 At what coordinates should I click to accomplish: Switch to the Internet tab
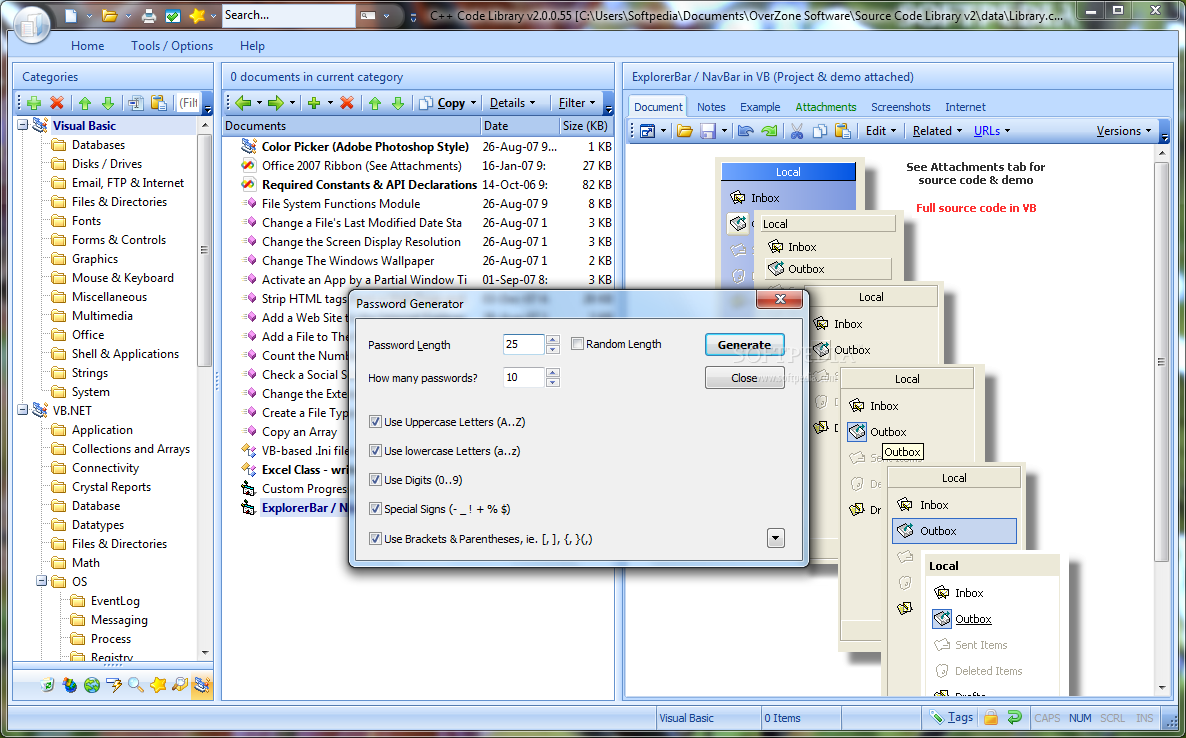pyautogui.click(x=965, y=107)
